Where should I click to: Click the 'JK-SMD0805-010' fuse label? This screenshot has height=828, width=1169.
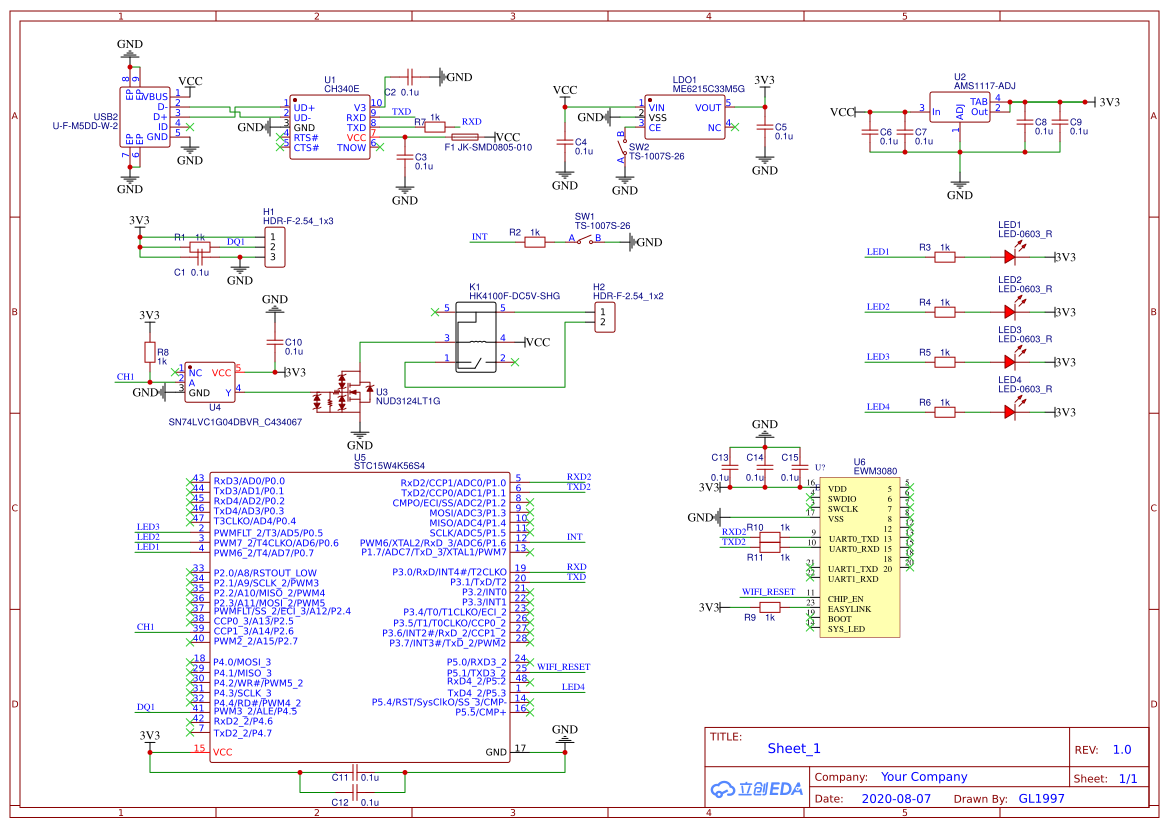[494, 148]
